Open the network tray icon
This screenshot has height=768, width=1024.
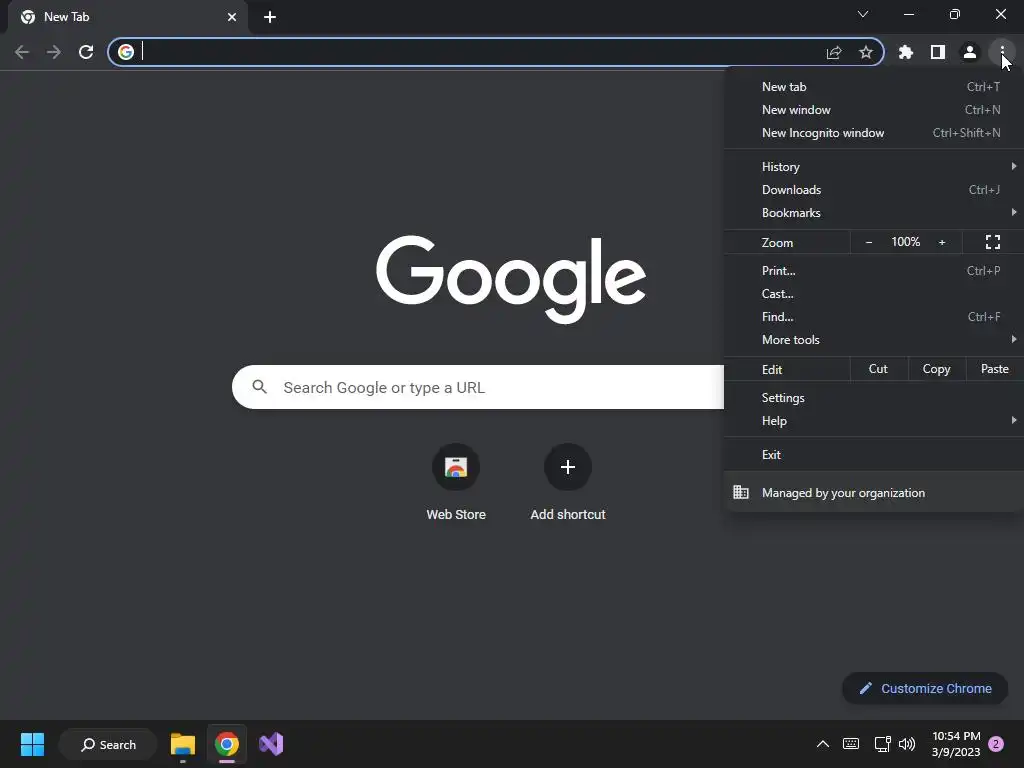click(x=882, y=744)
